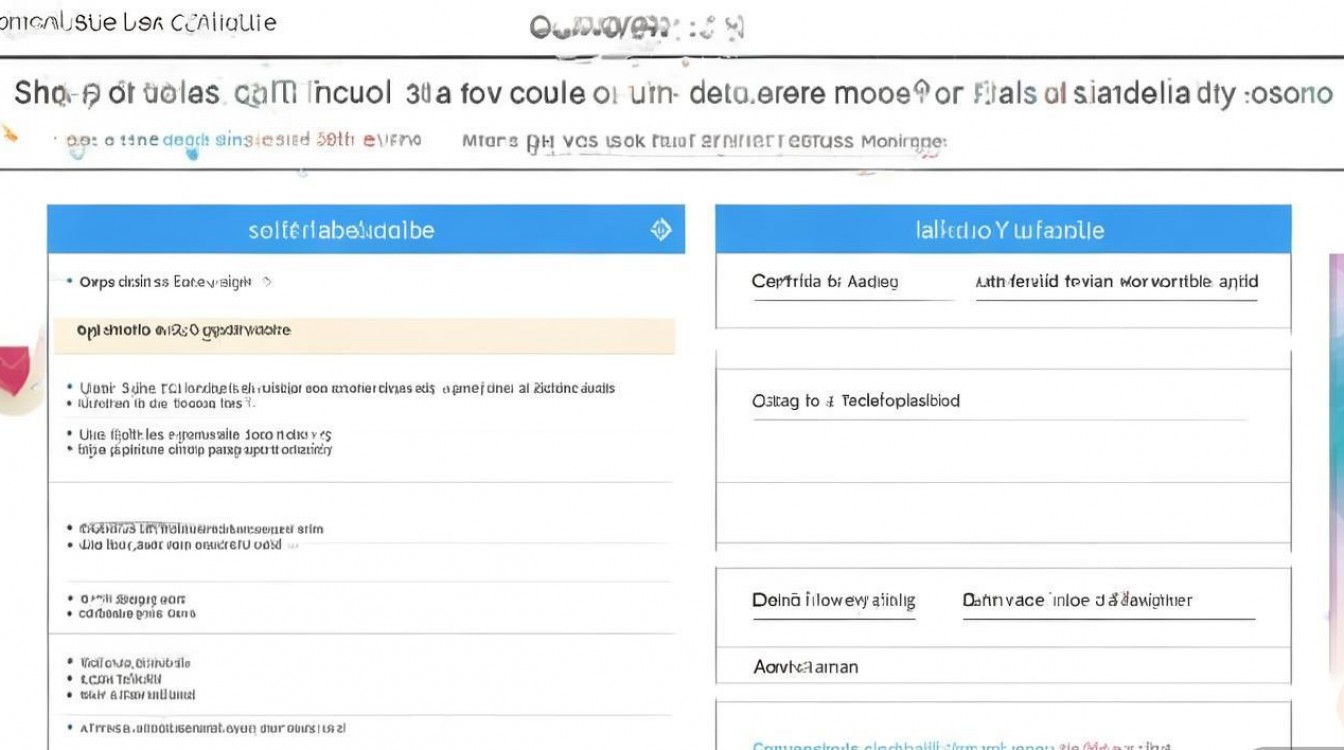Screen dimensions: 1344x750
Task: Click the small orange arrow icon below heading
Action: (9, 132)
